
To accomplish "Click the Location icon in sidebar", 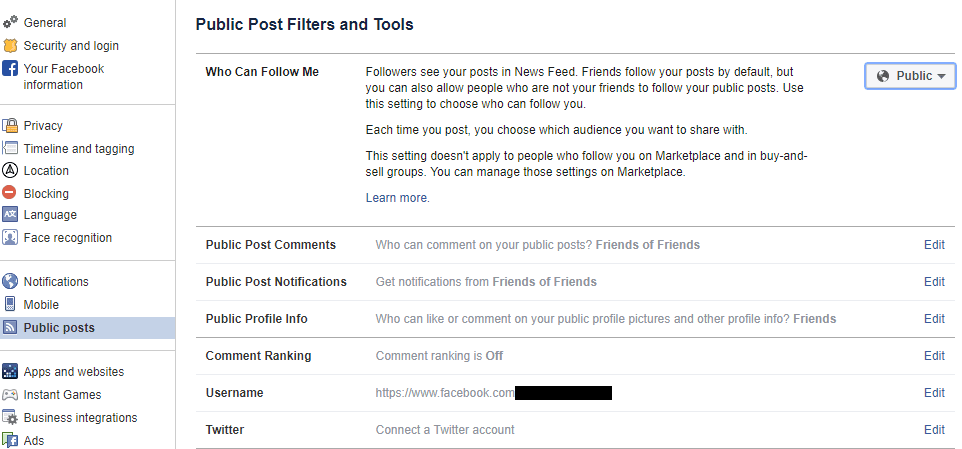I will 10,171.
